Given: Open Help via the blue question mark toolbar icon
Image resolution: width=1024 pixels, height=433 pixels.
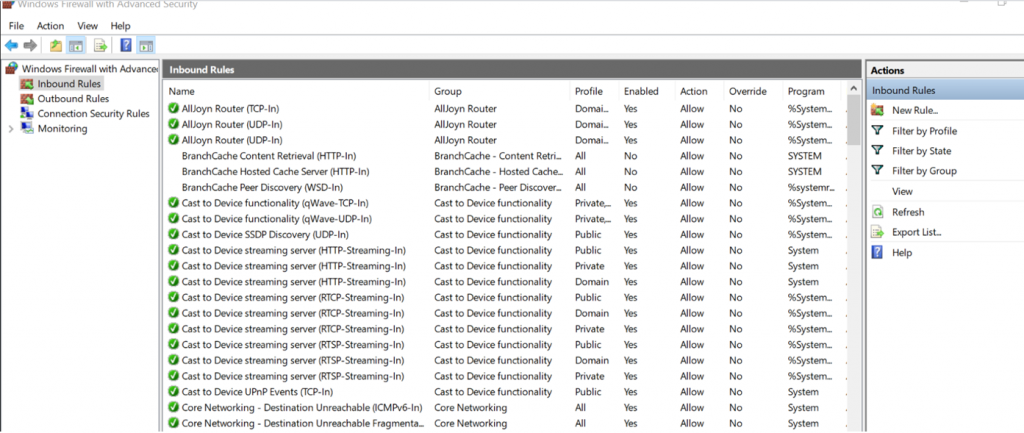Looking at the screenshot, I should pos(126,46).
